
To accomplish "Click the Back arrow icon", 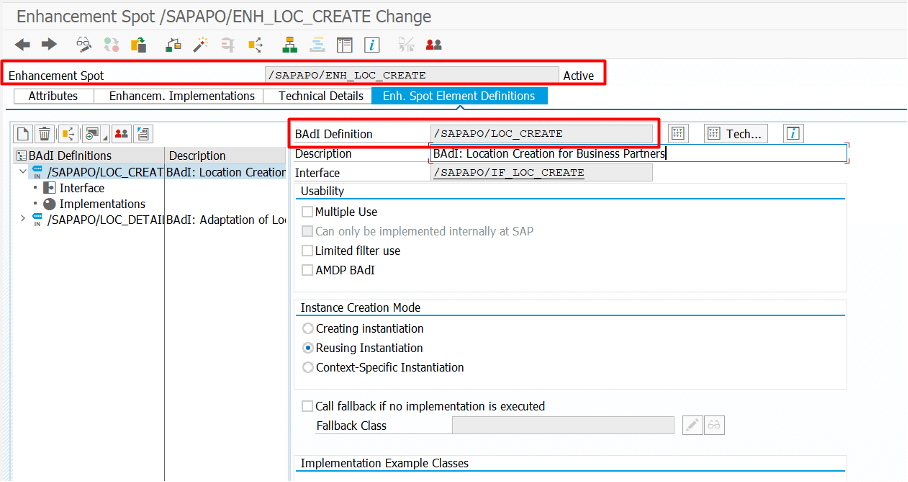I will point(22,45).
